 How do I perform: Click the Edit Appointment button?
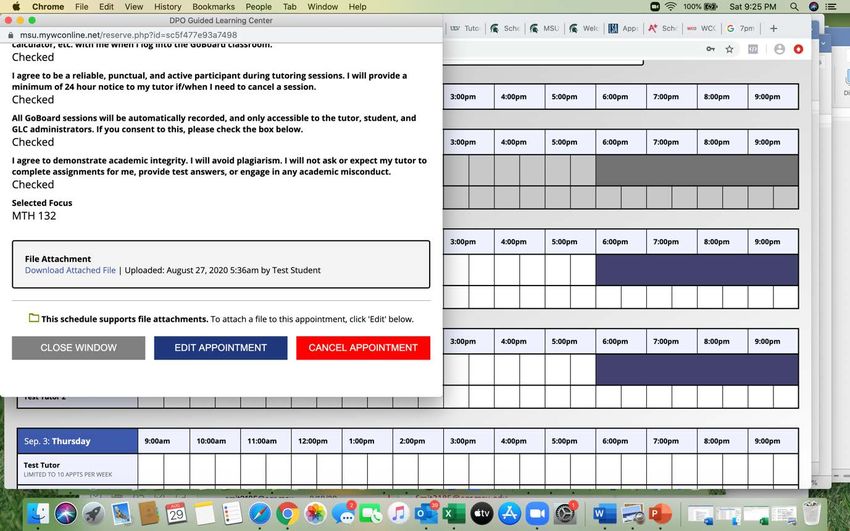coord(221,348)
